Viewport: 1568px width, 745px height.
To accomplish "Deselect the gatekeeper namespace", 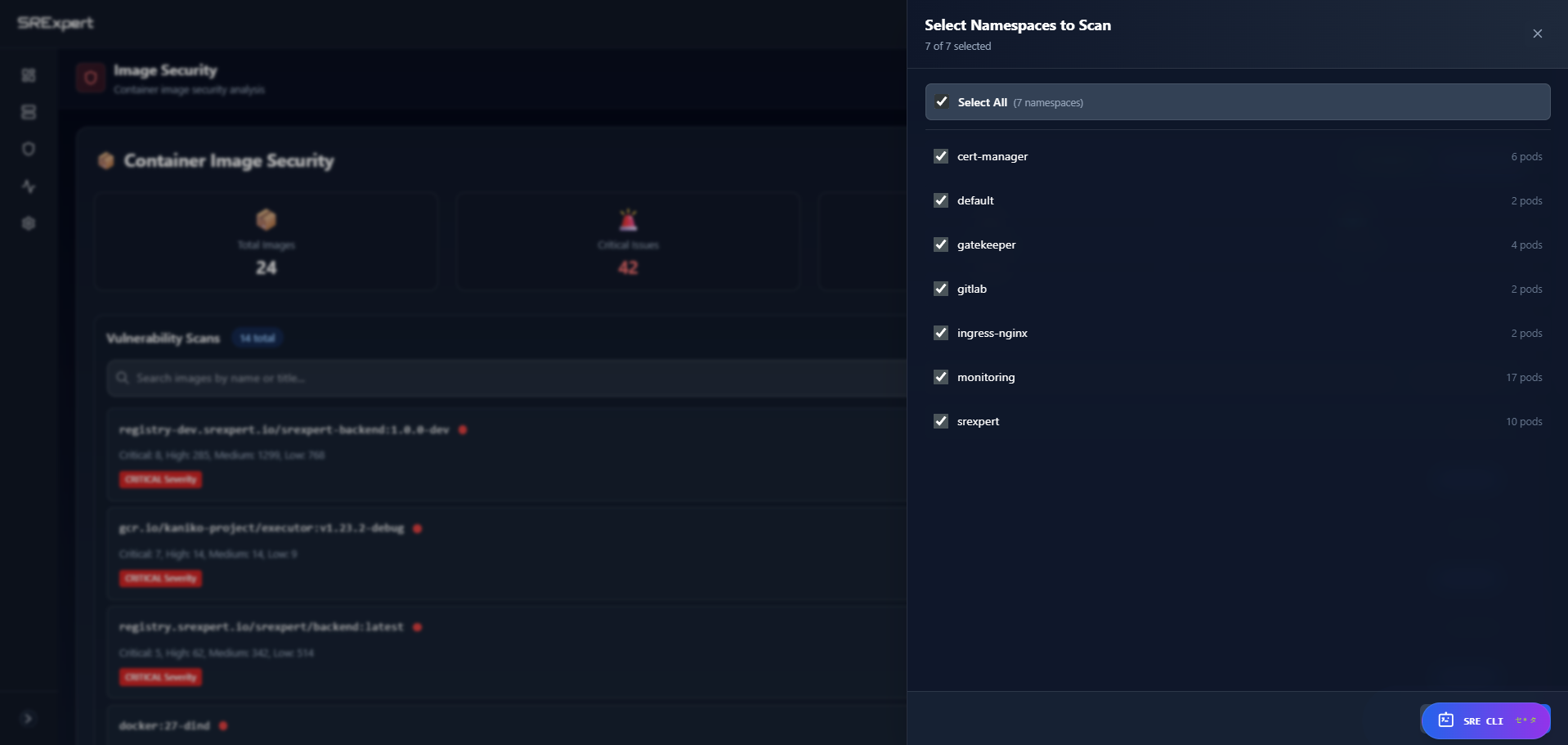I will pyautogui.click(x=941, y=245).
